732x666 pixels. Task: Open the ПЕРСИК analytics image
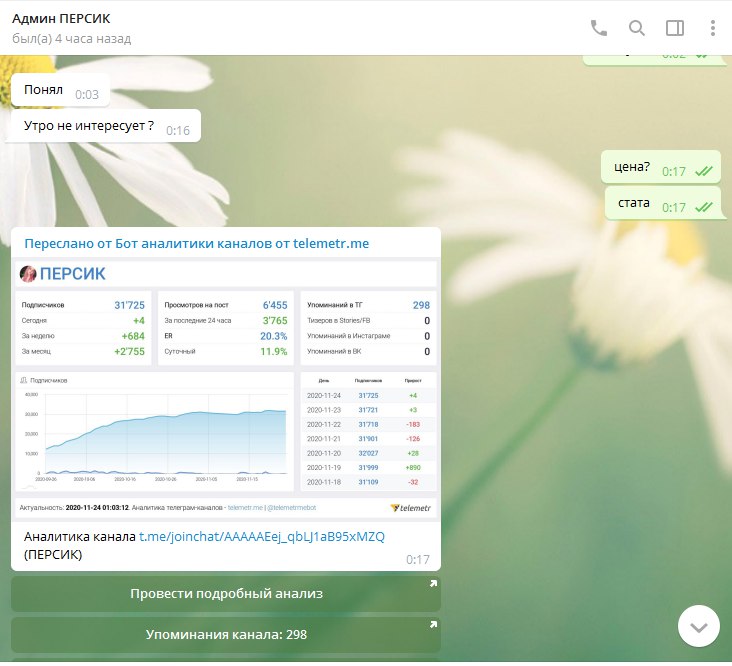226,389
